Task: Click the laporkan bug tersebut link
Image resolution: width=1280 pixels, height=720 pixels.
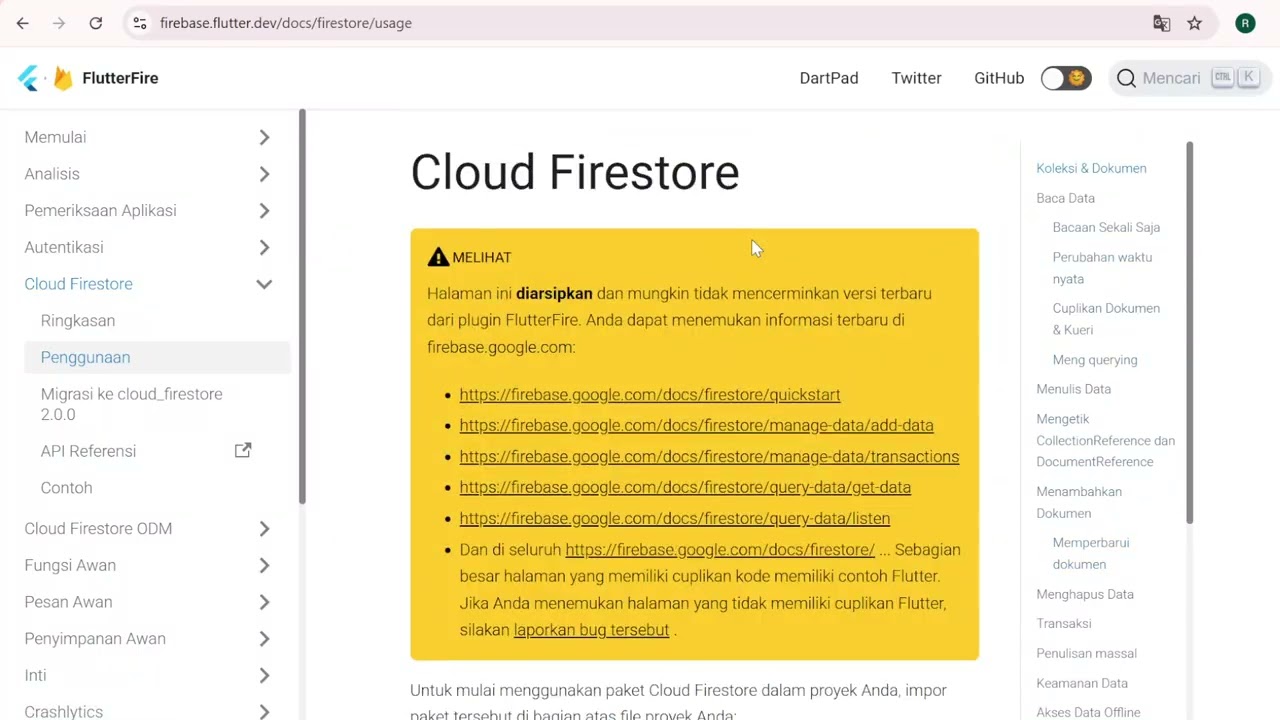Action: 591,630
